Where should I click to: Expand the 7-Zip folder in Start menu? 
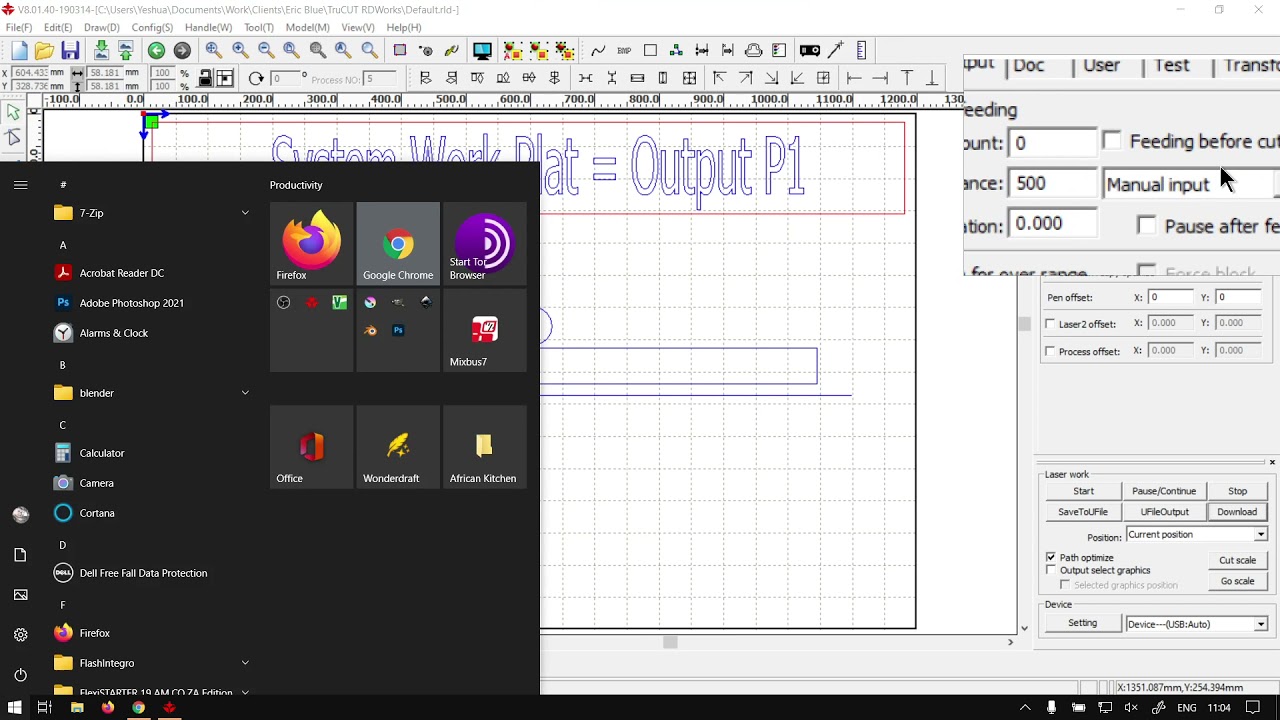[x=245, y=213]
